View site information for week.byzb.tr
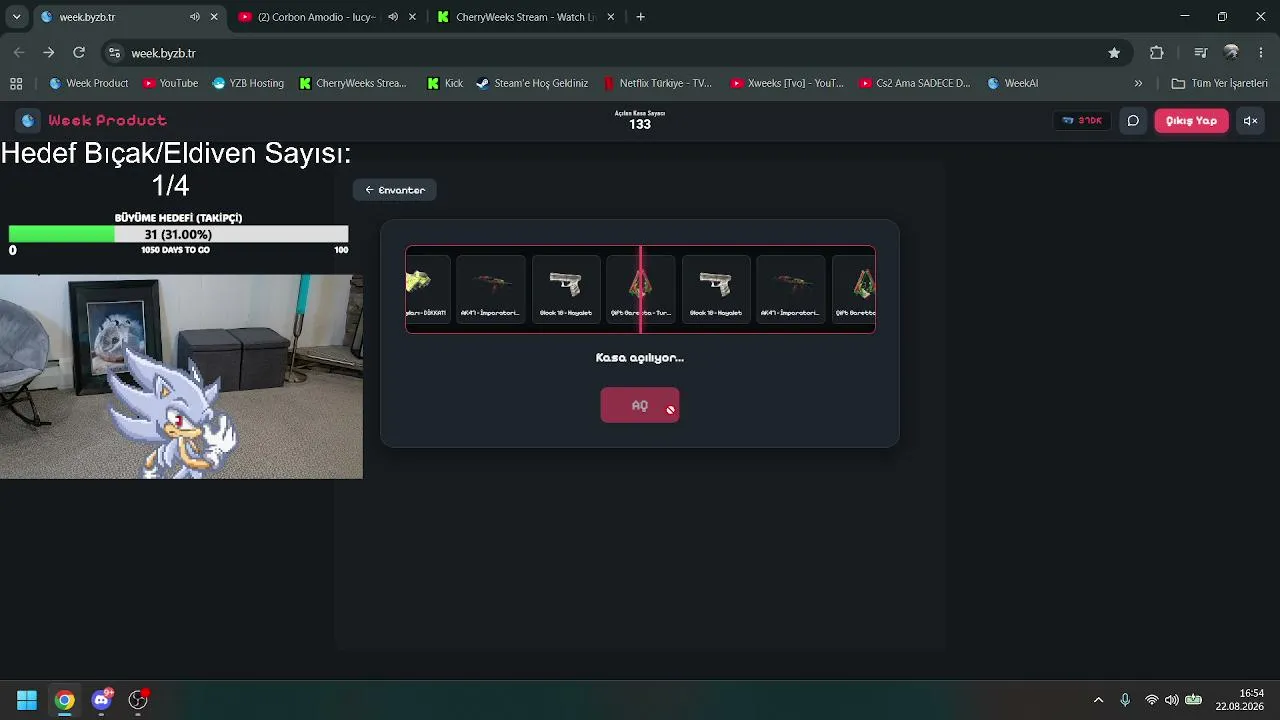The height and width of the screenshot is (720, 1280). tap(114, 53)
